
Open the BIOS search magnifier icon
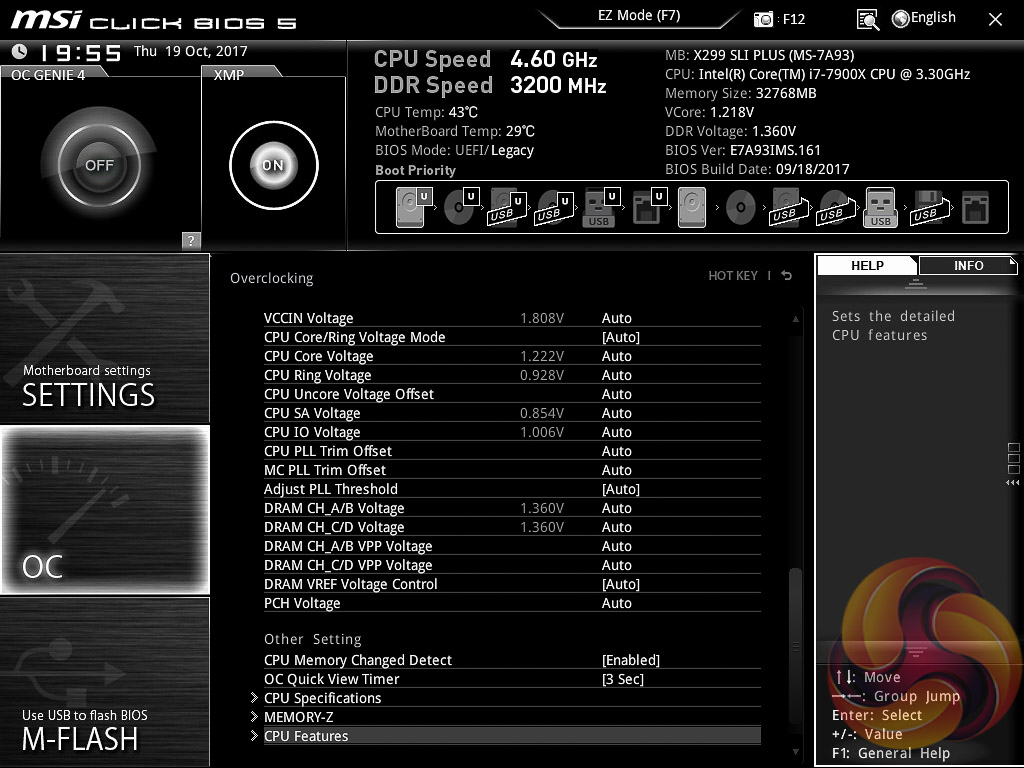click(867, 20)
